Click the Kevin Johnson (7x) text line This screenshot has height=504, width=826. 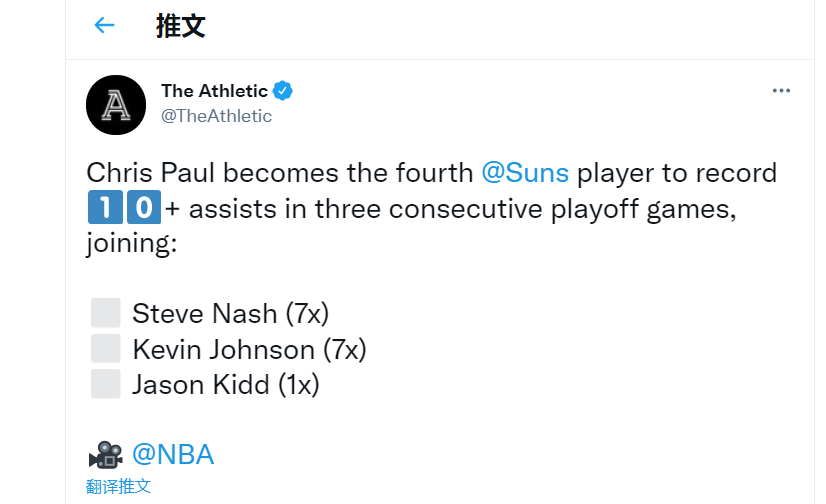click(x=249, y=349)
